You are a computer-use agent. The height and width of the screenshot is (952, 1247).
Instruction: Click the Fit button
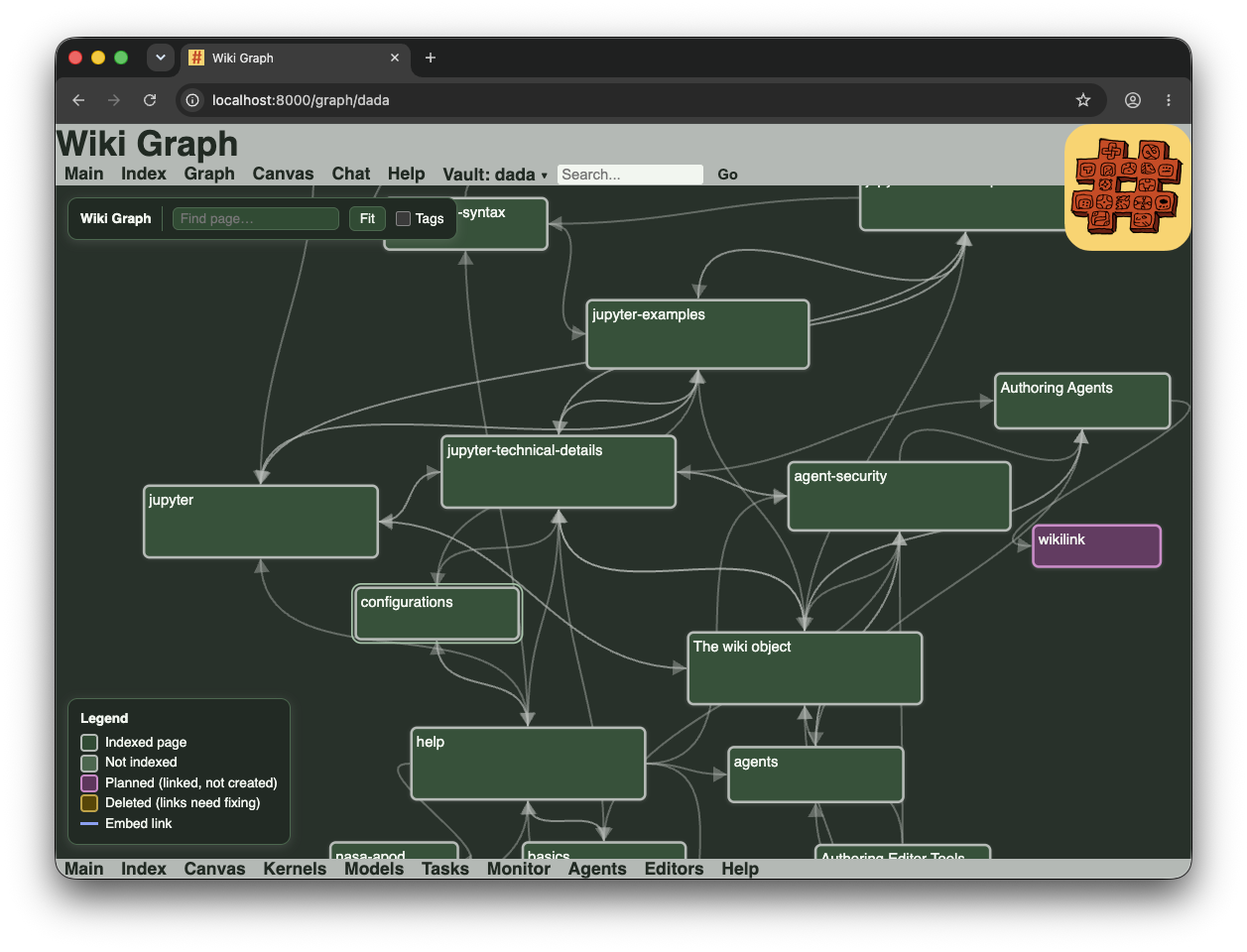(x=367, y=218)
